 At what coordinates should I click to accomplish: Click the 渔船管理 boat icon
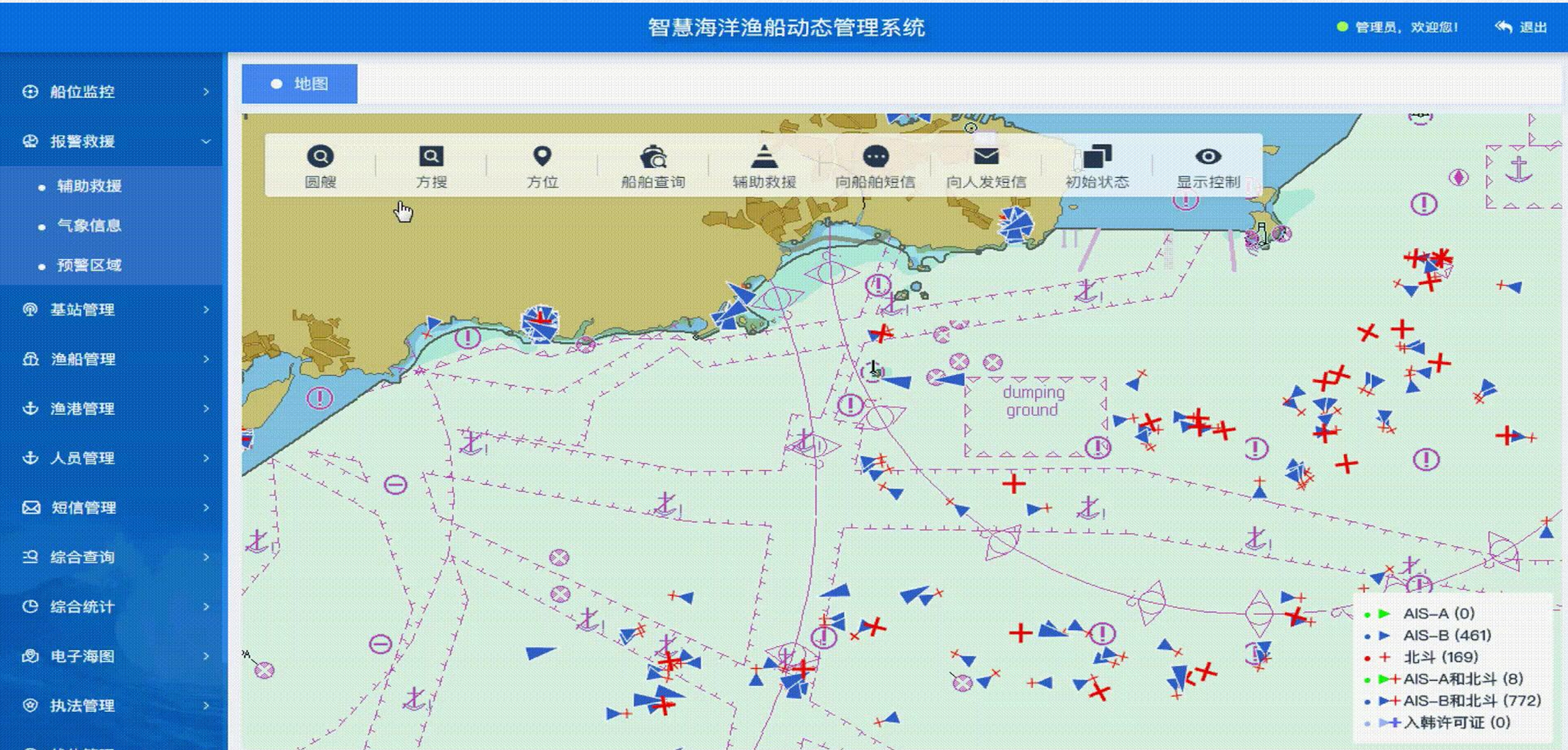[x=30, y=359]
